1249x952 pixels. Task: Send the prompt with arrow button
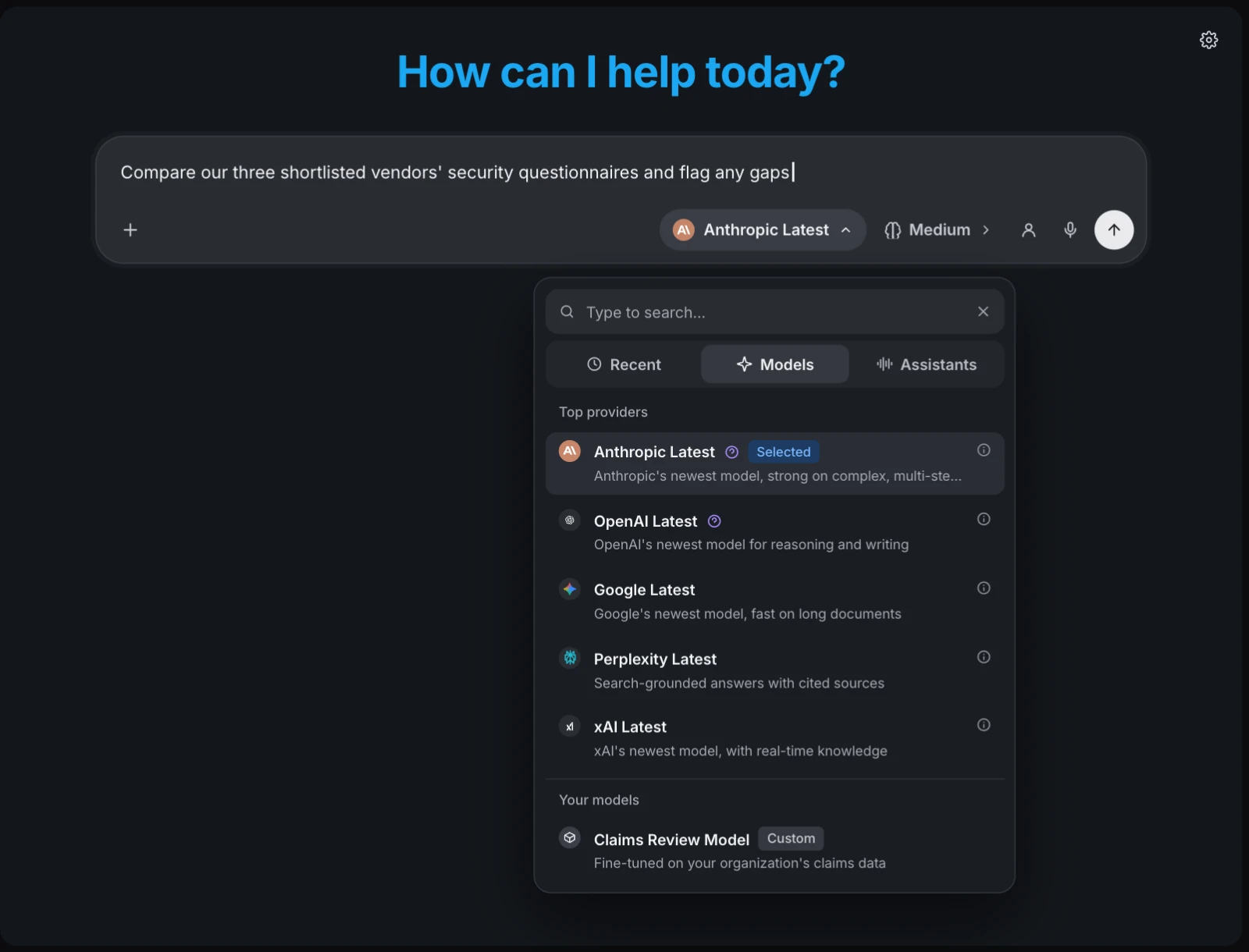click(x=1114, y=229)
